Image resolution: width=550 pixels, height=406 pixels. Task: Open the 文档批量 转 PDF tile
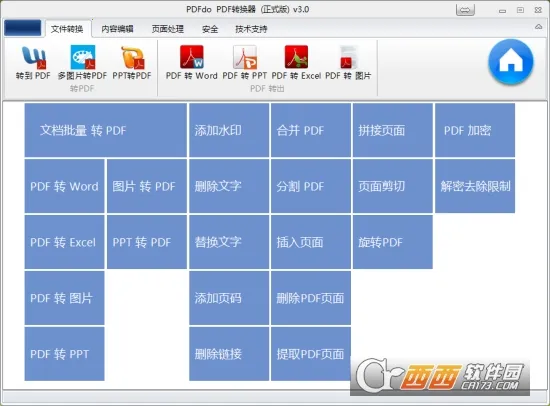point(106,130)
